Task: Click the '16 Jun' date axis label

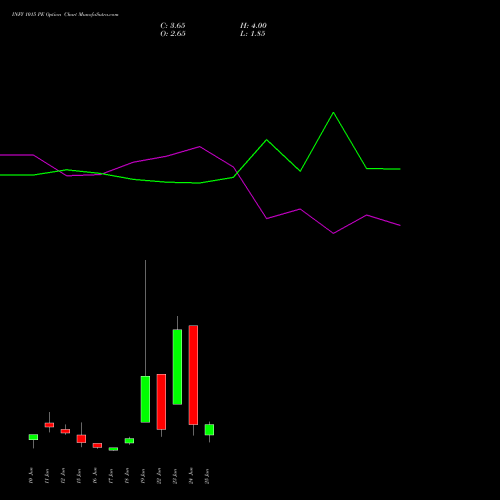Action: pos(95,476)
